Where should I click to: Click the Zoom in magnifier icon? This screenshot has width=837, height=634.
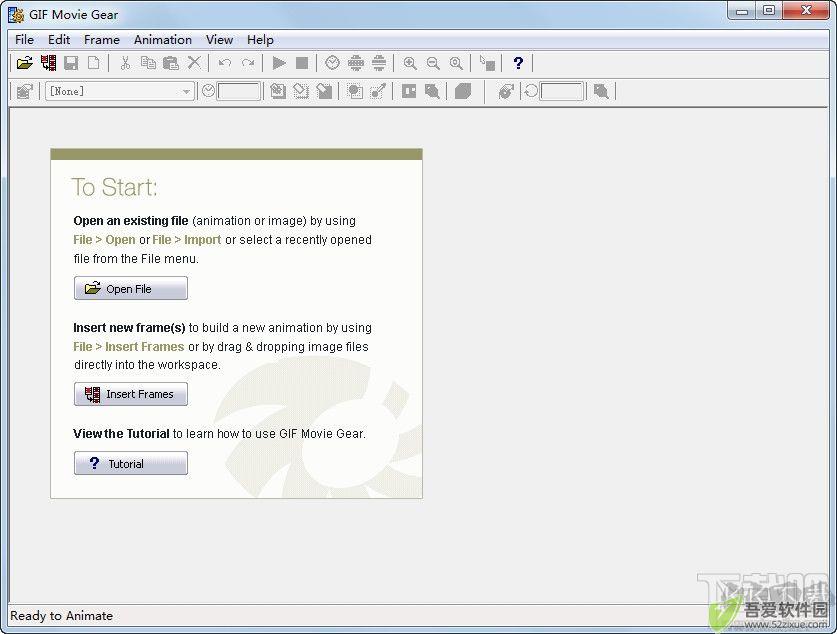click(410, 63)
